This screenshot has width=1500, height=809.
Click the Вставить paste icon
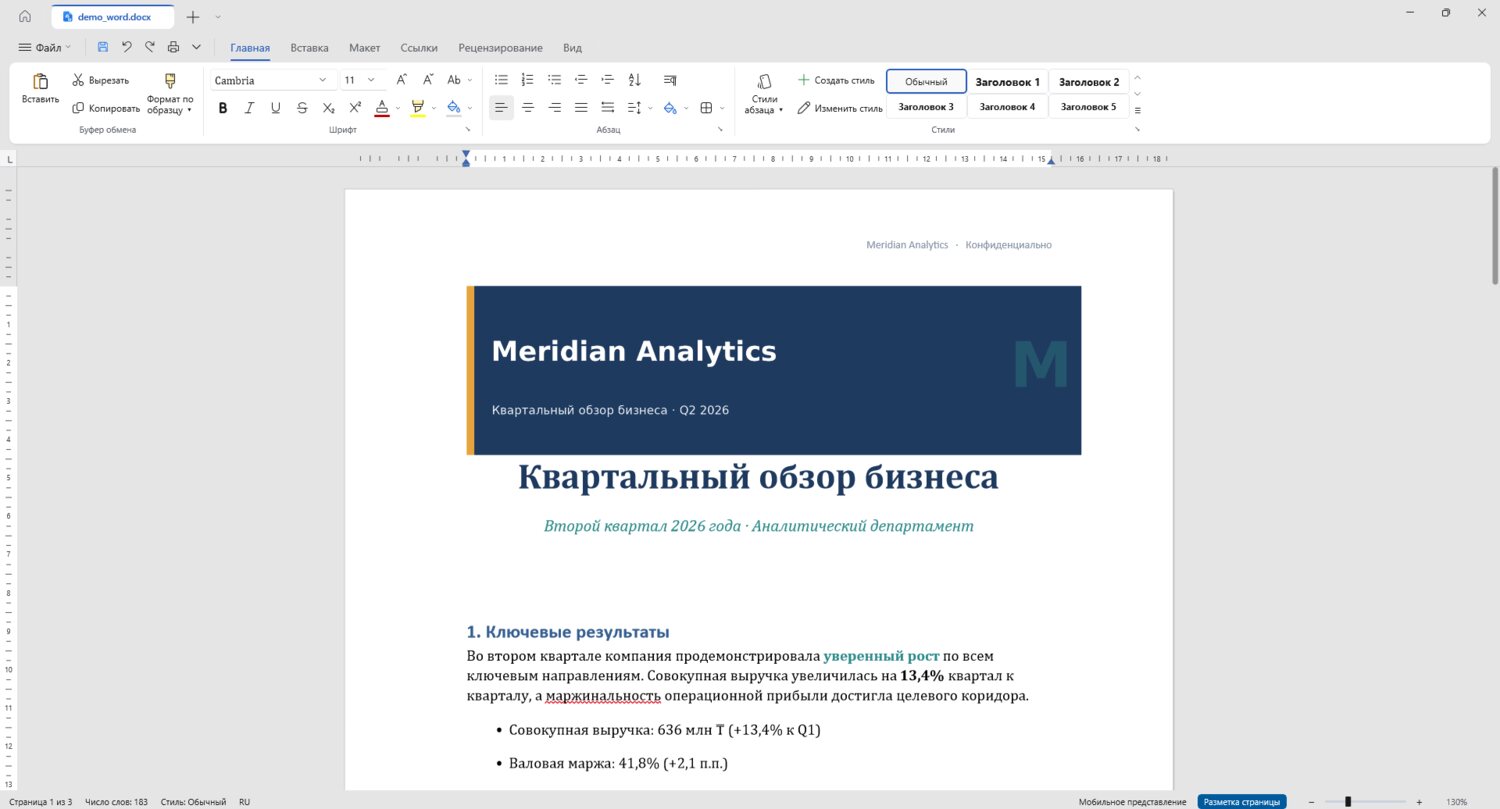click(x=40, y=82)
